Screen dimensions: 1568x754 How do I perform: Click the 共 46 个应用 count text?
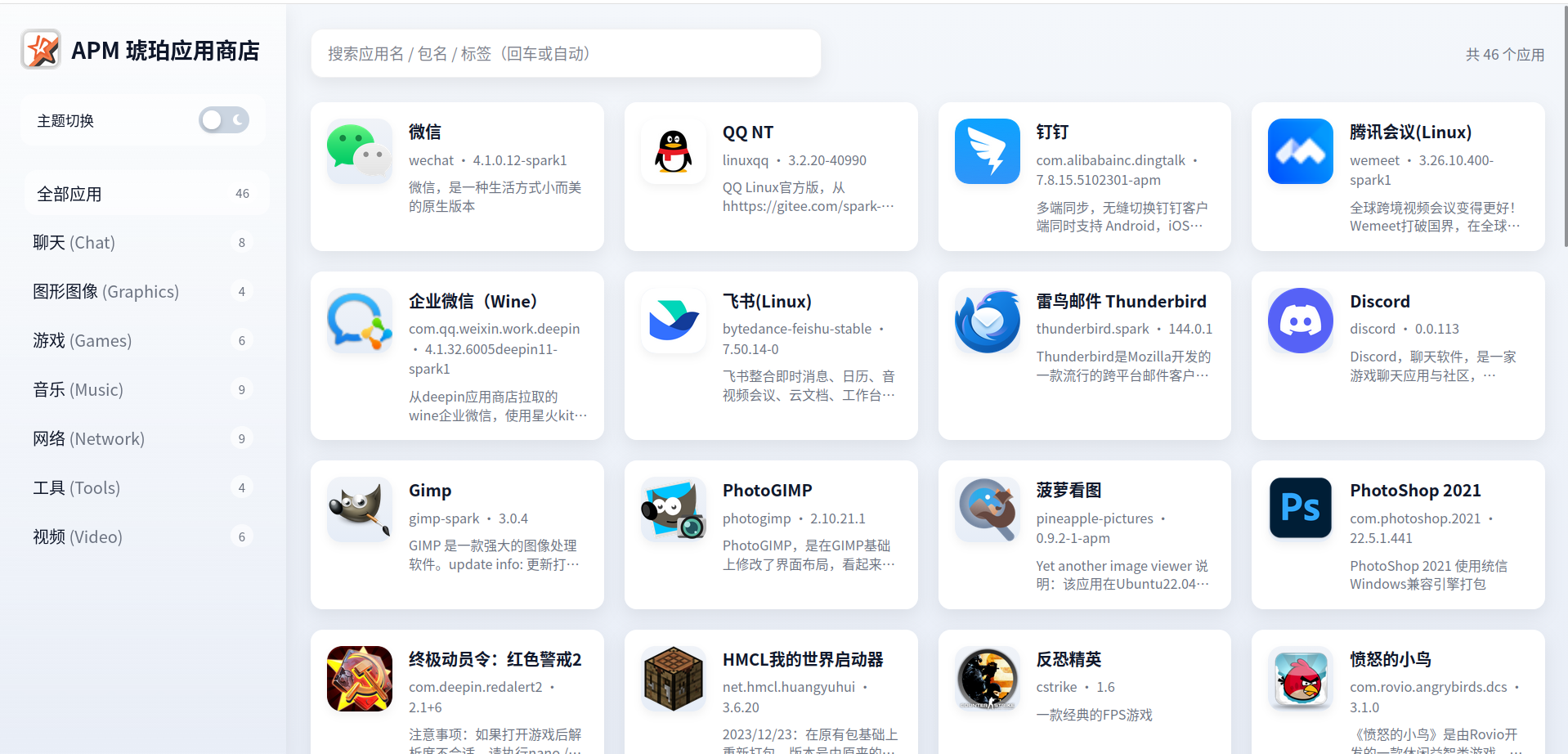(1505, 55)
